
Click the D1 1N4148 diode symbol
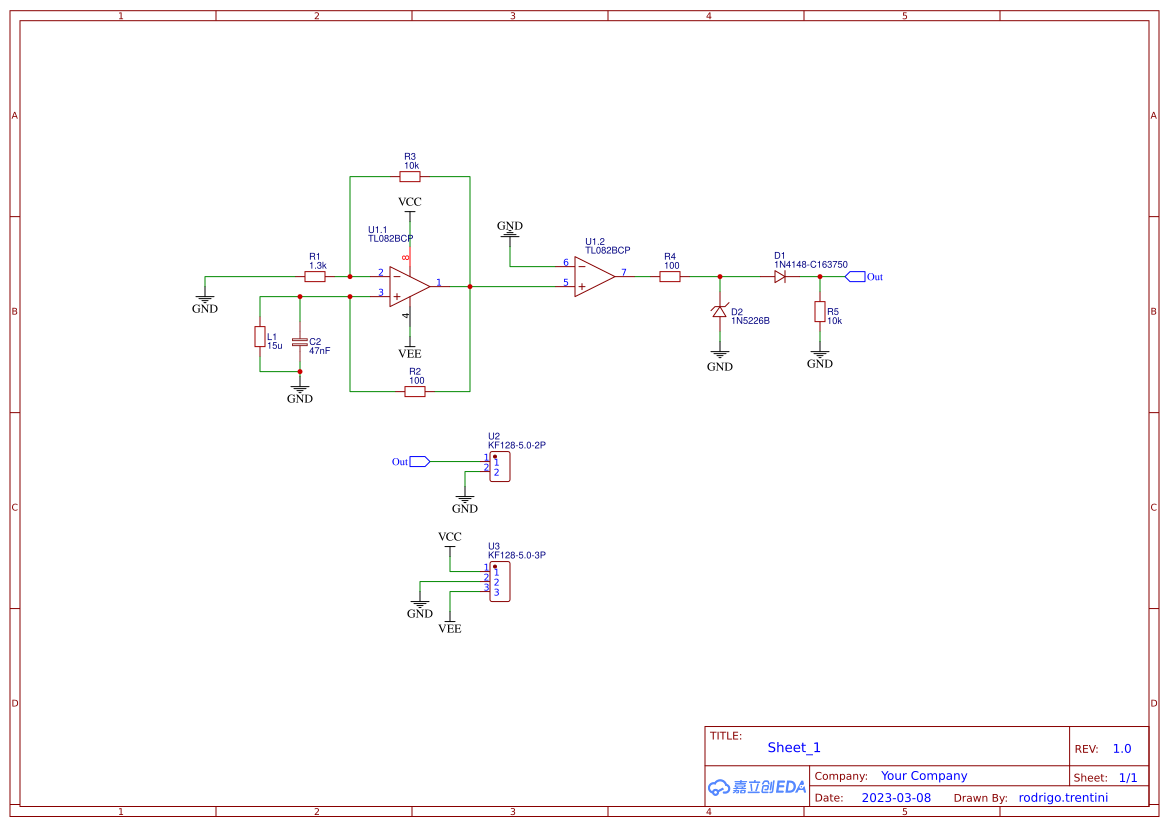pyautogui.click(x=780, y=277)
